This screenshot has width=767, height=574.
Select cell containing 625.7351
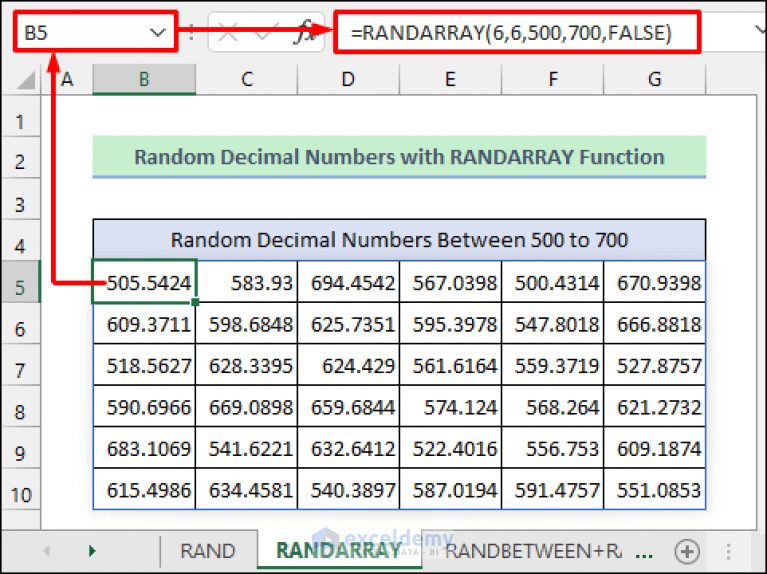click(348, 323)
